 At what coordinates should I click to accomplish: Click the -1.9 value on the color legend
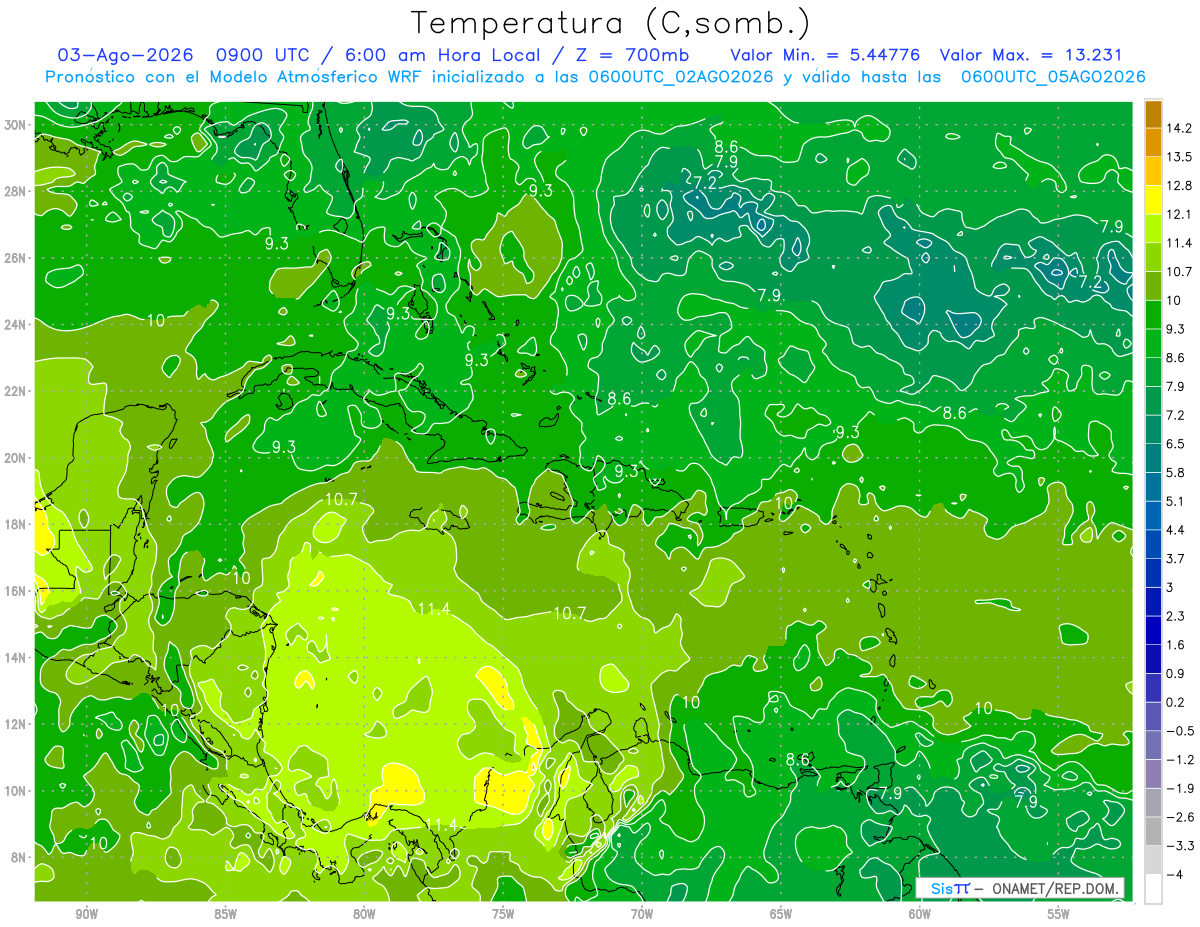click(1179, 788)
